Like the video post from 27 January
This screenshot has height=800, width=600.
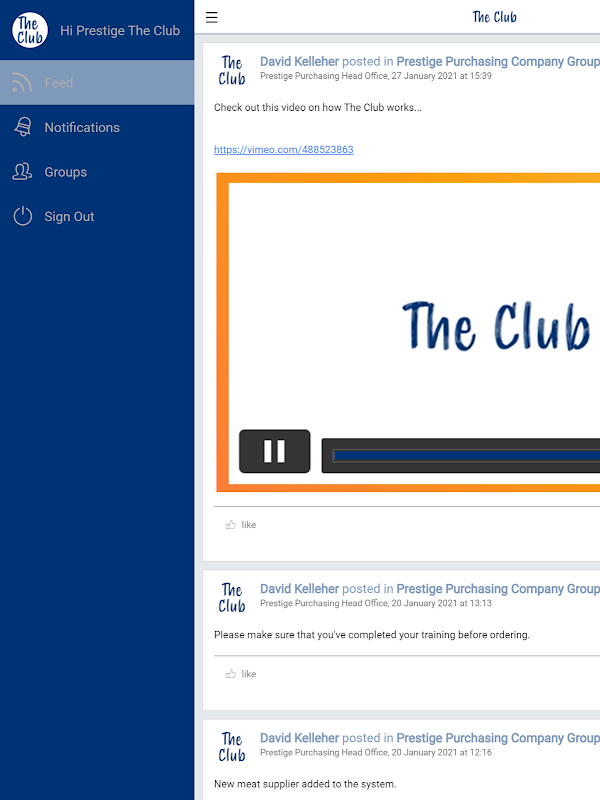241,524
